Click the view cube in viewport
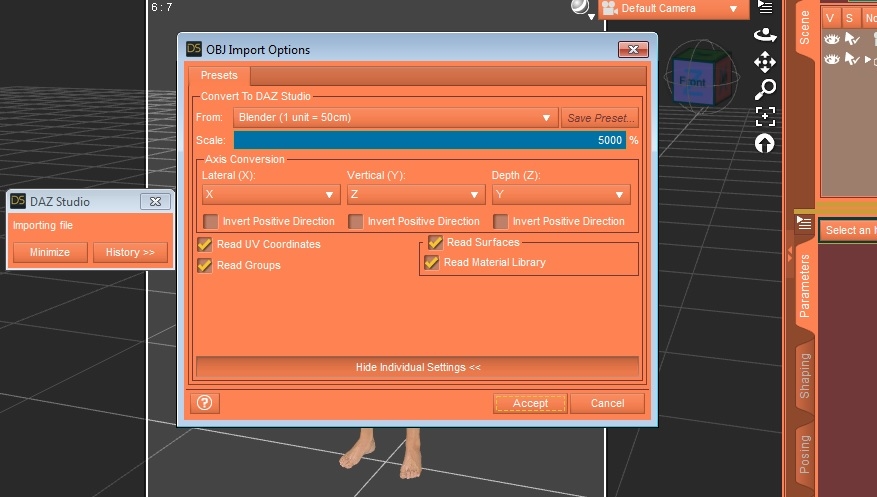Image resolution: width=877 pixels, height=497 pixels. click(x=694, y=79)
